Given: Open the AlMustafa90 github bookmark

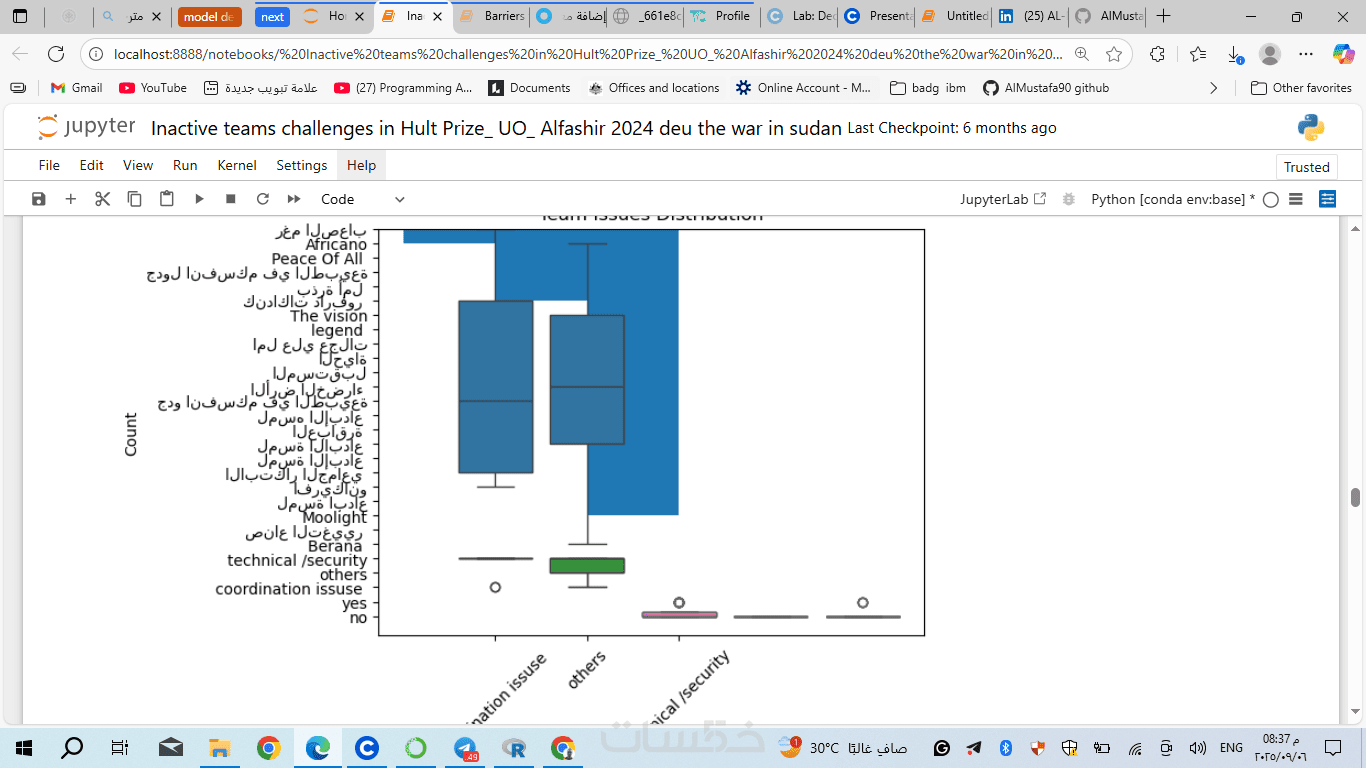Looking at the screenshot, I should pyautogui.click(x=1046, y=88).
